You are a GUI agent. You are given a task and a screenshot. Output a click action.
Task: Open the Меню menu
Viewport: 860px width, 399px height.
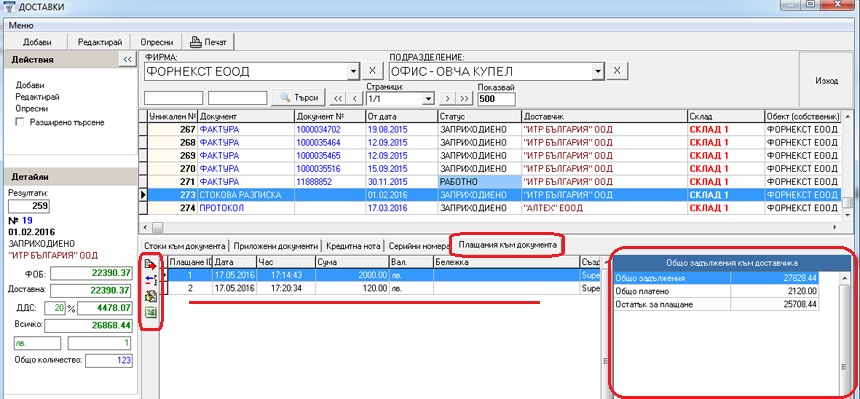coord(21,25)
